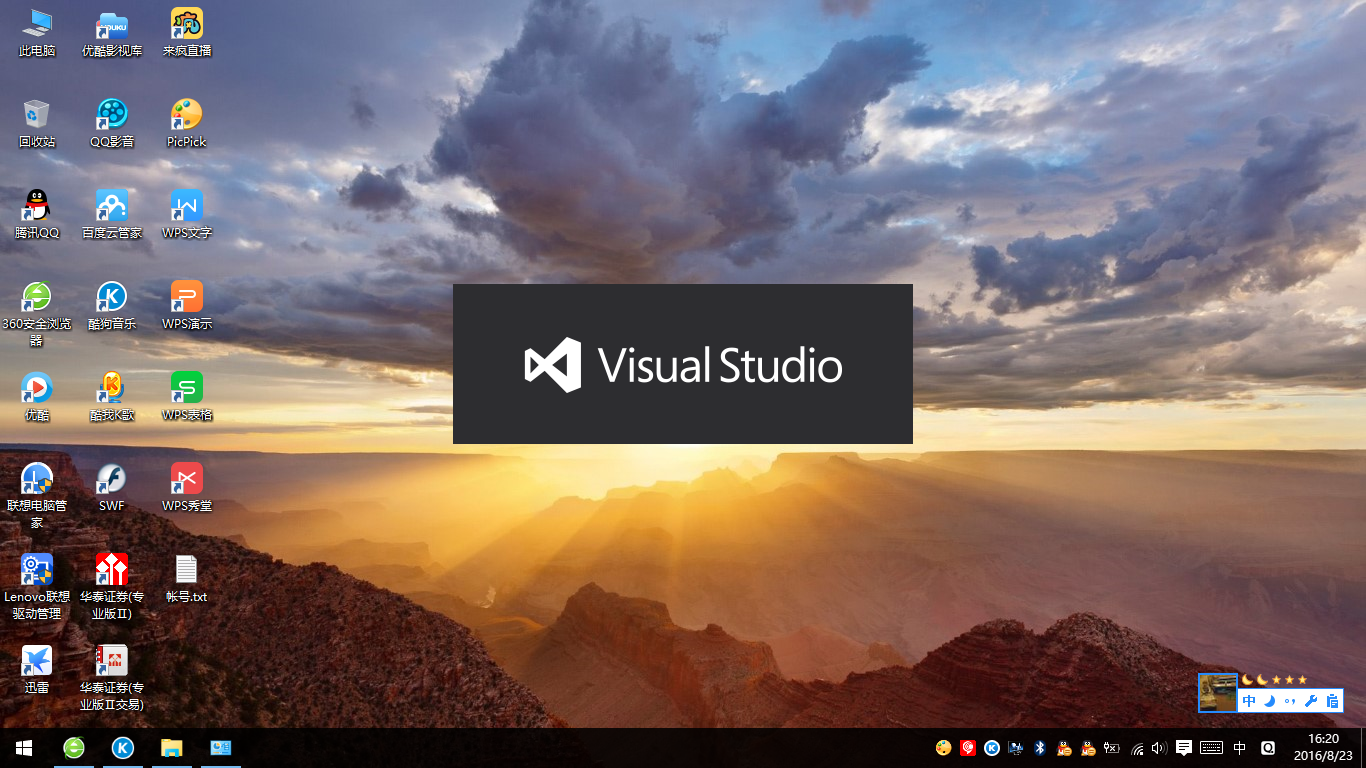
Task: Open the 优酷 desktop icon
Action: [37, 396]
